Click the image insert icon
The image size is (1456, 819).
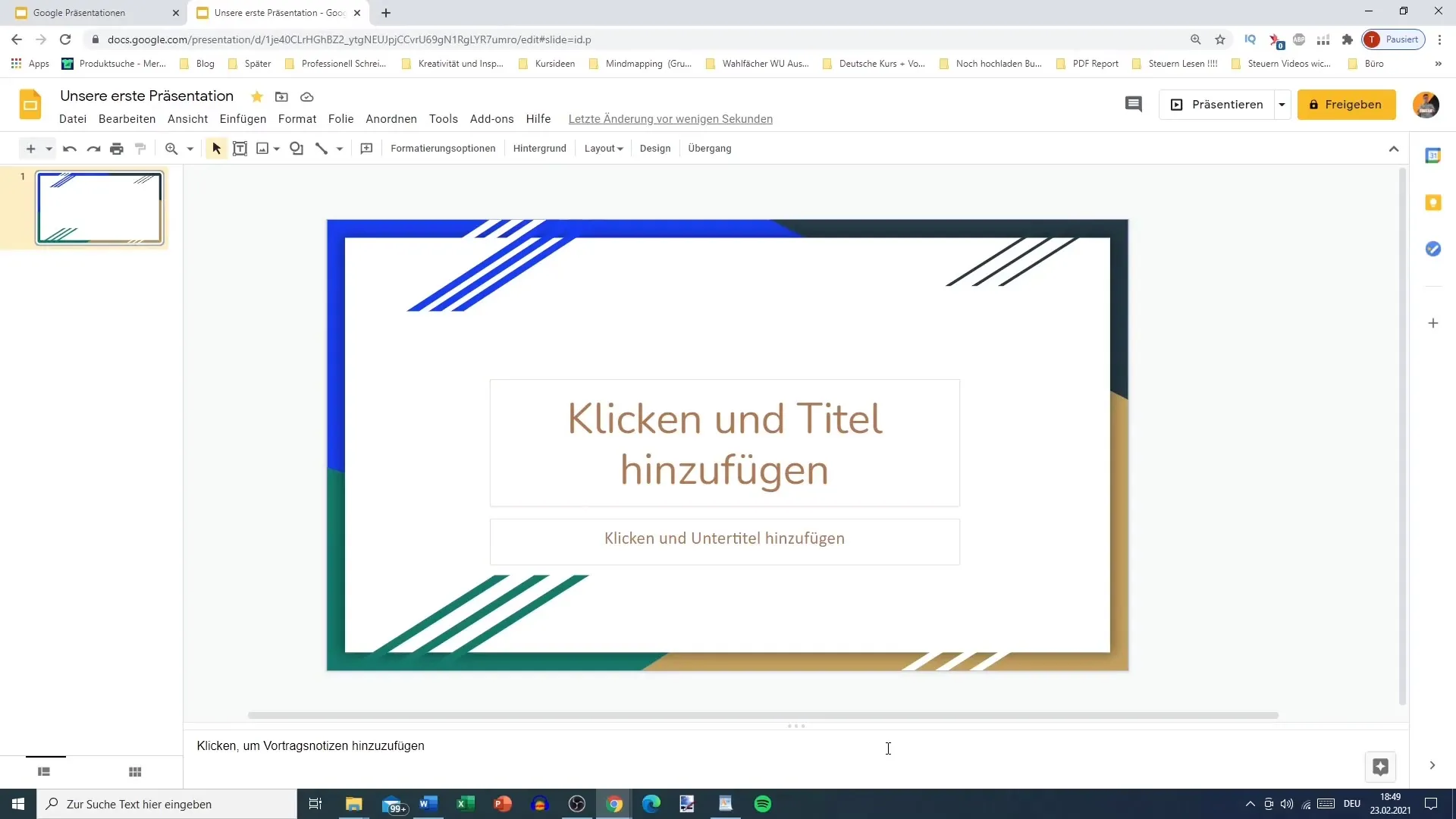click(263, 148)
